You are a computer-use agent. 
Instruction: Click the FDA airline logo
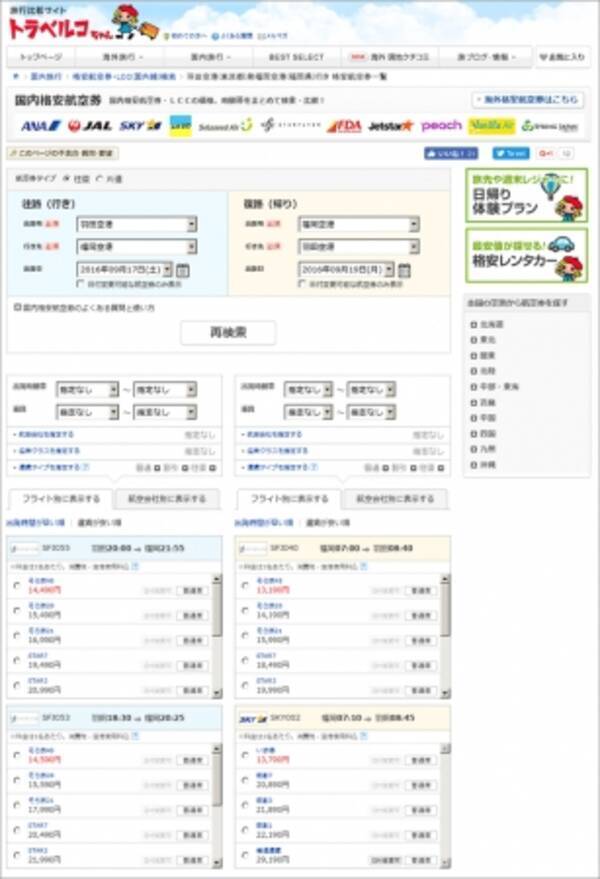(x=344, y=126)
